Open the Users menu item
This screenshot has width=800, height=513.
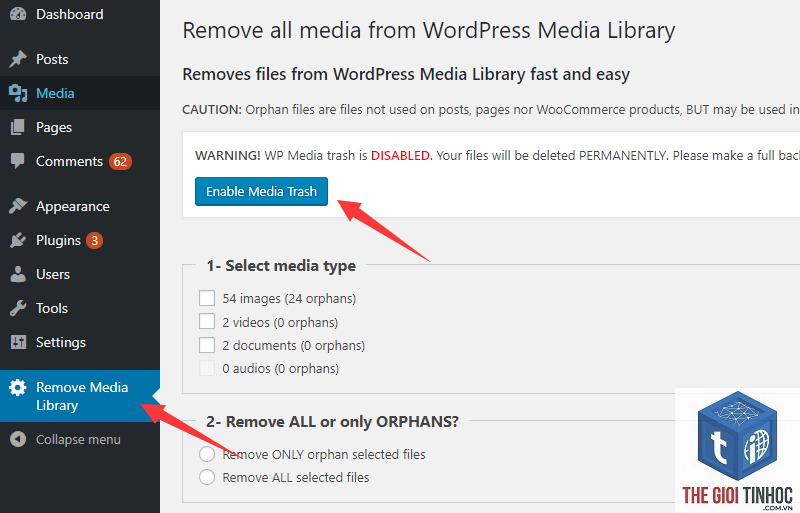tap(80, 274)
